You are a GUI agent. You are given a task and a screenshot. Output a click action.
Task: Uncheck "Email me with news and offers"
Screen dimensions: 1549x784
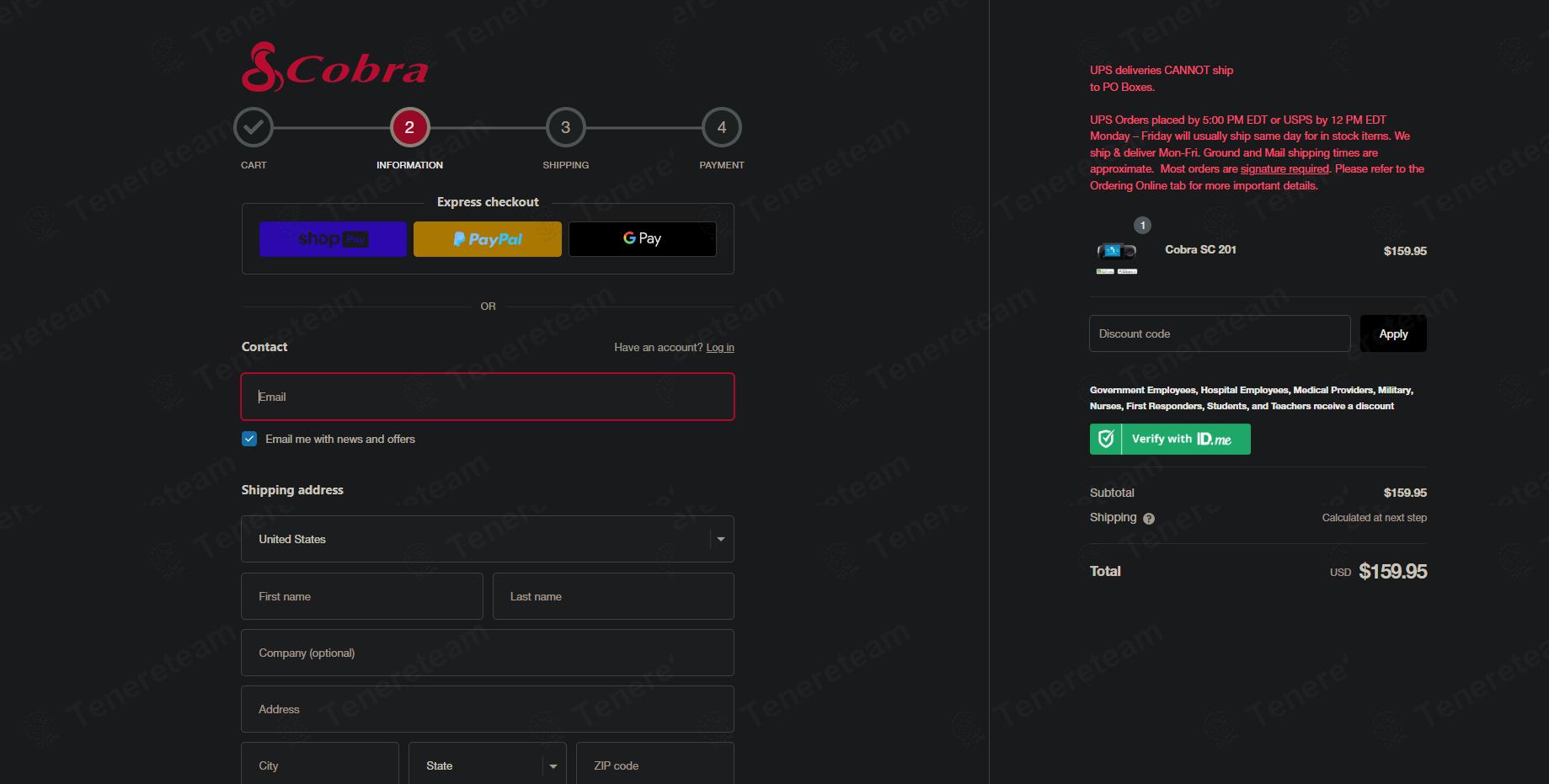[249, 439]
